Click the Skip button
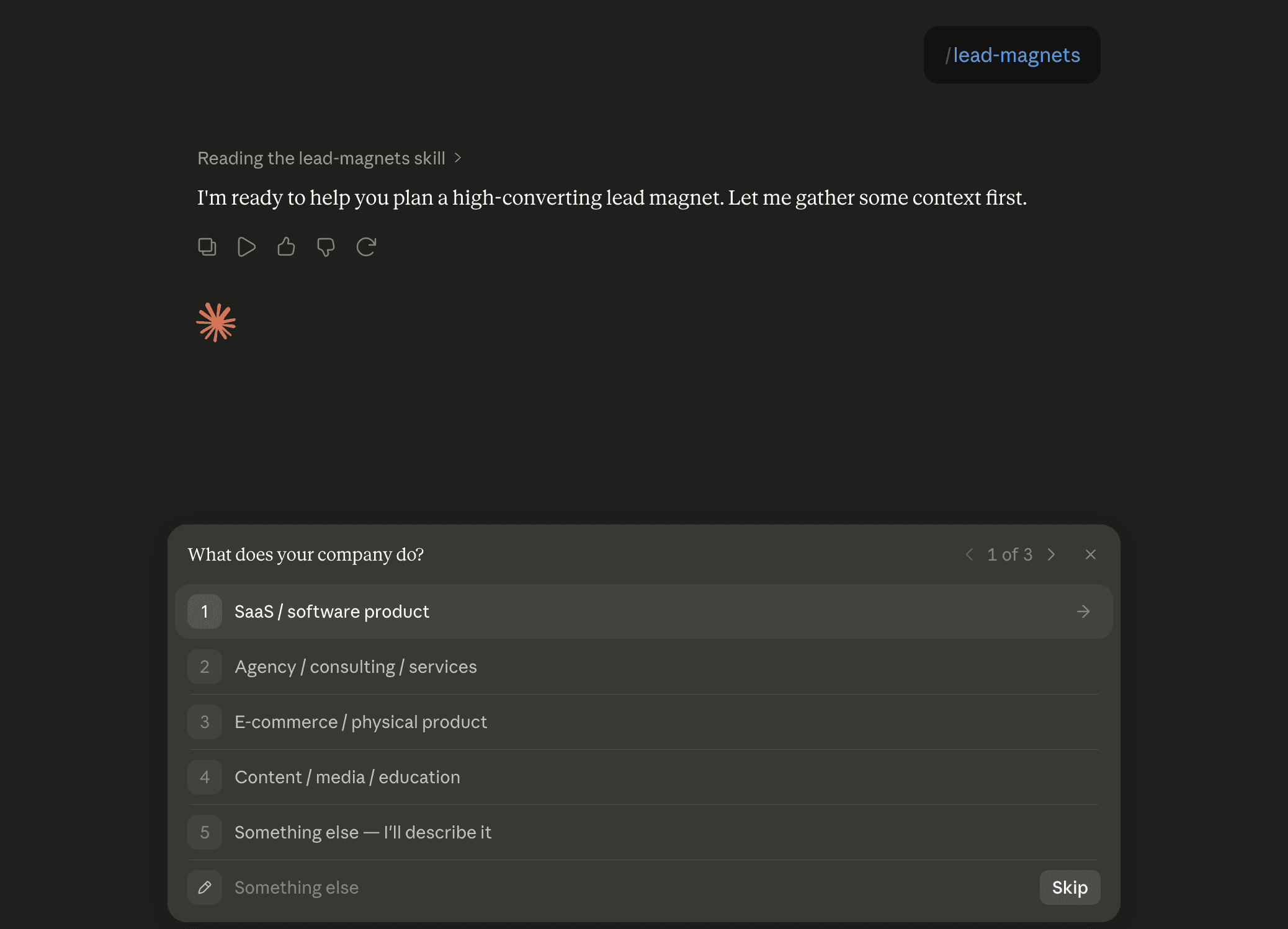Viewport: 1288px width, 929px height. point(1070,887)
